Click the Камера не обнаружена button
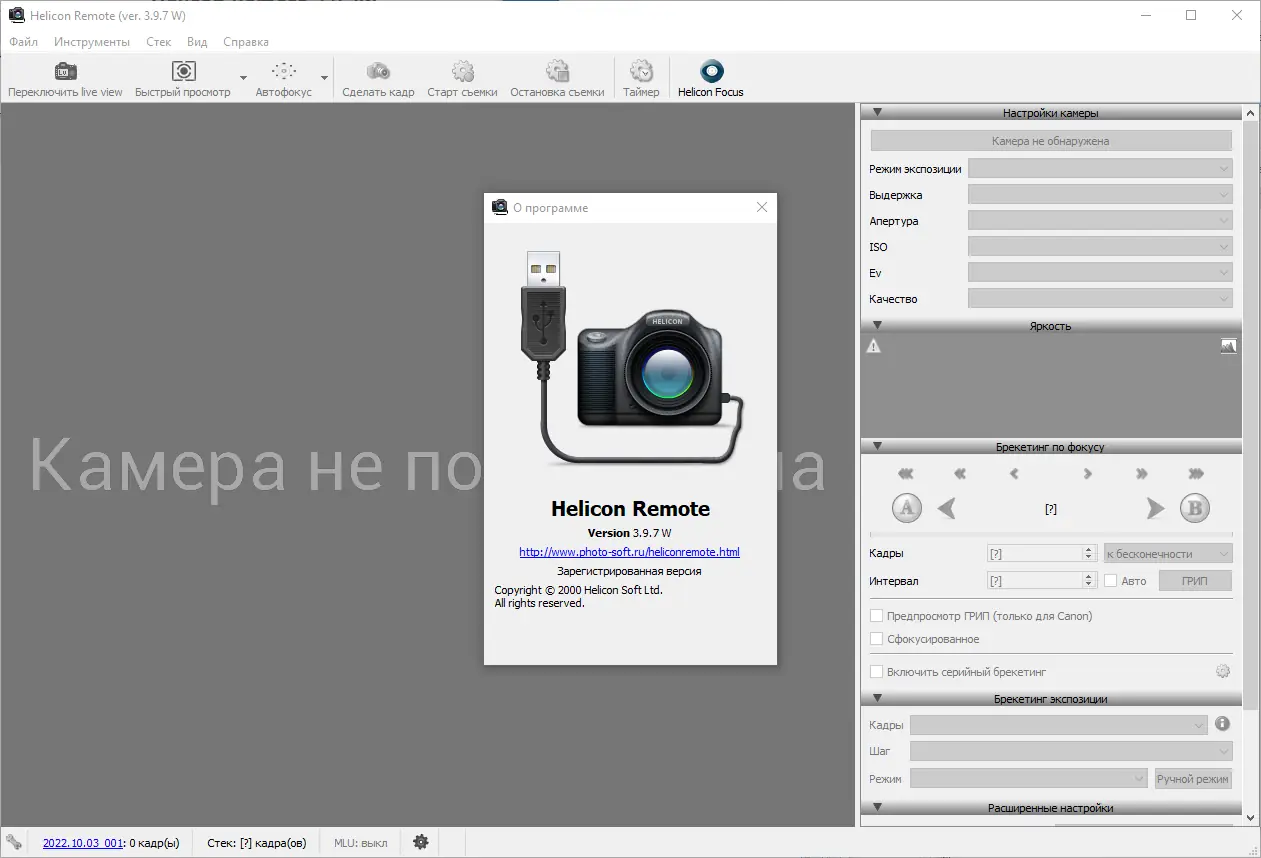Screen dimensions: 1261x858 pos(1051,141)
